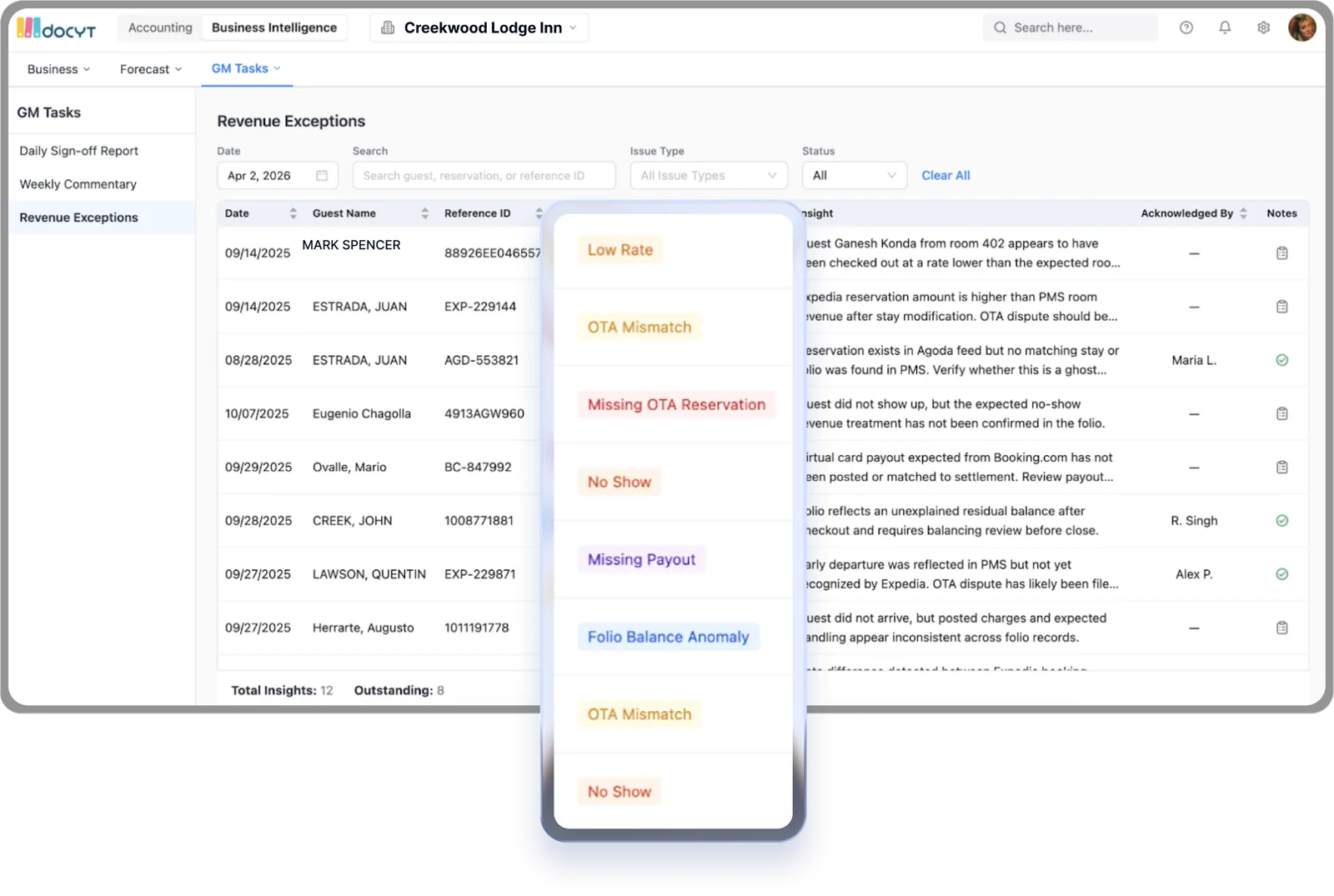Open Weekly Commentary in sidebar

(78, 184)
